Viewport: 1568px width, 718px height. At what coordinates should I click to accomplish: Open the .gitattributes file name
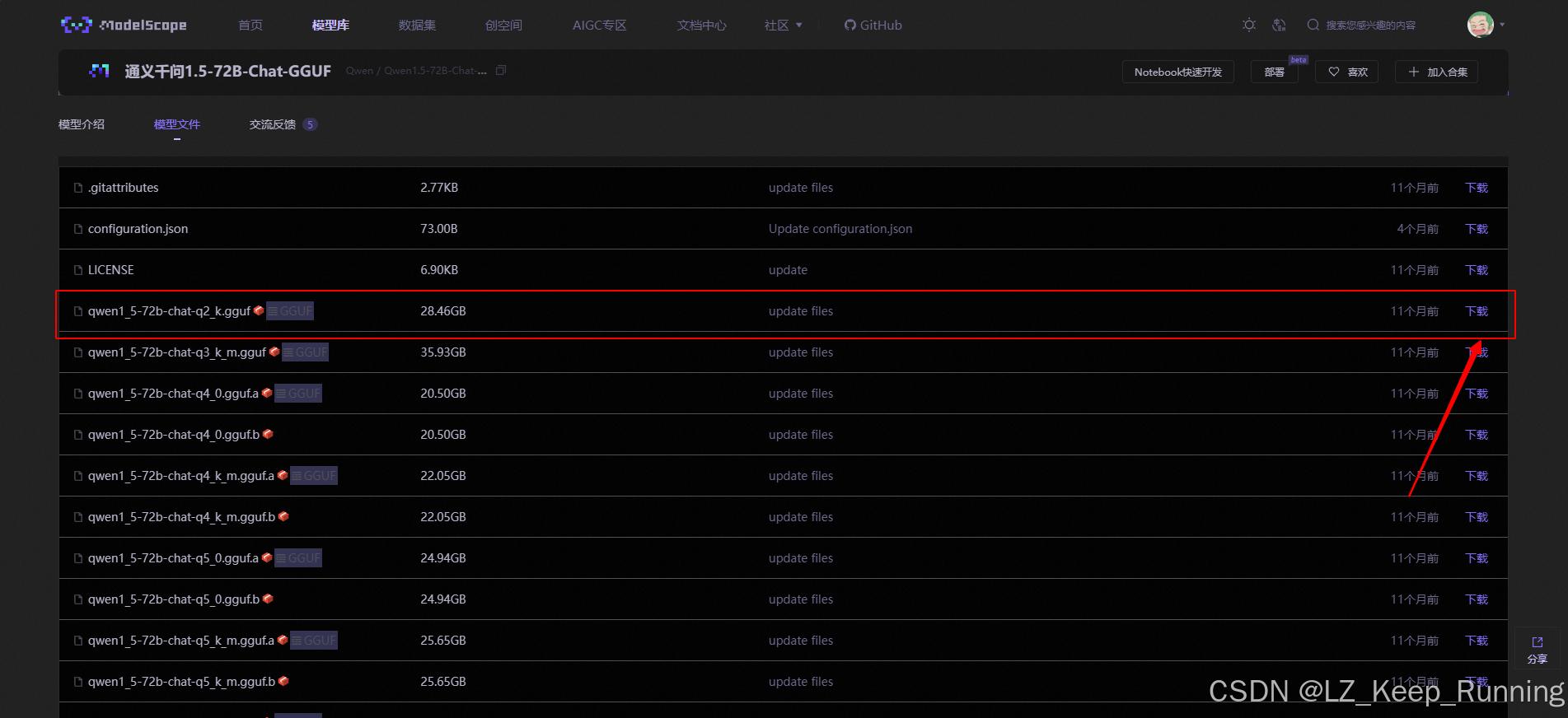pos(124,188)
